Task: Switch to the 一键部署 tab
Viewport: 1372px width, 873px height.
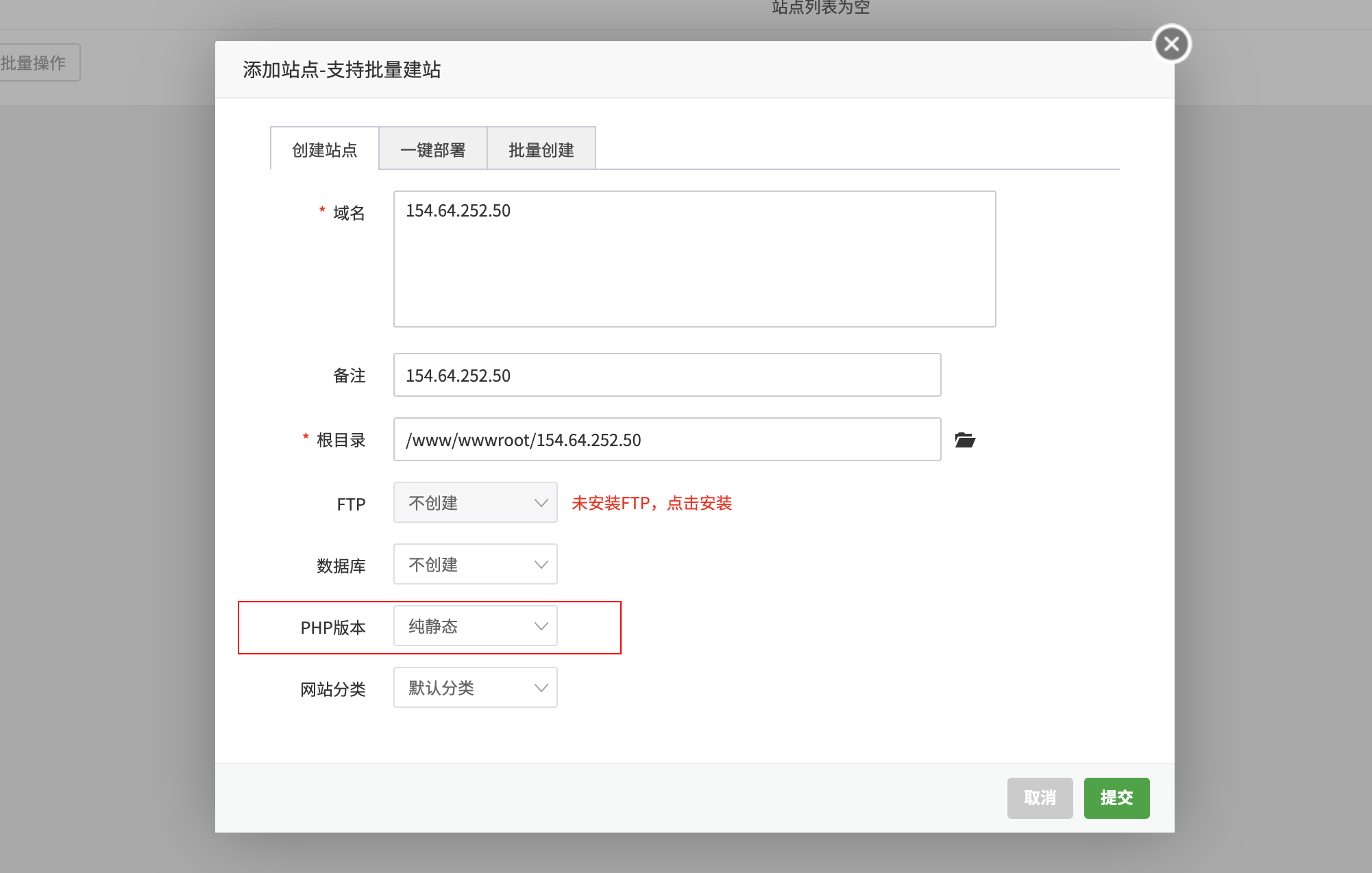Action: pos(432,148)
